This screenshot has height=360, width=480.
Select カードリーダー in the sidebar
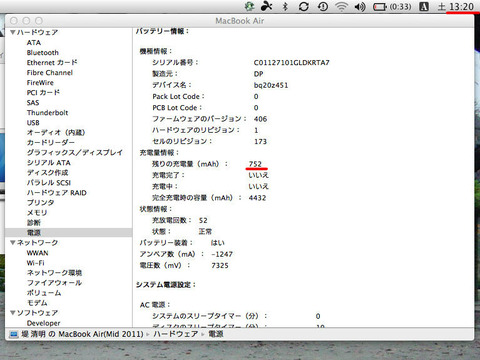coord(51,143)
